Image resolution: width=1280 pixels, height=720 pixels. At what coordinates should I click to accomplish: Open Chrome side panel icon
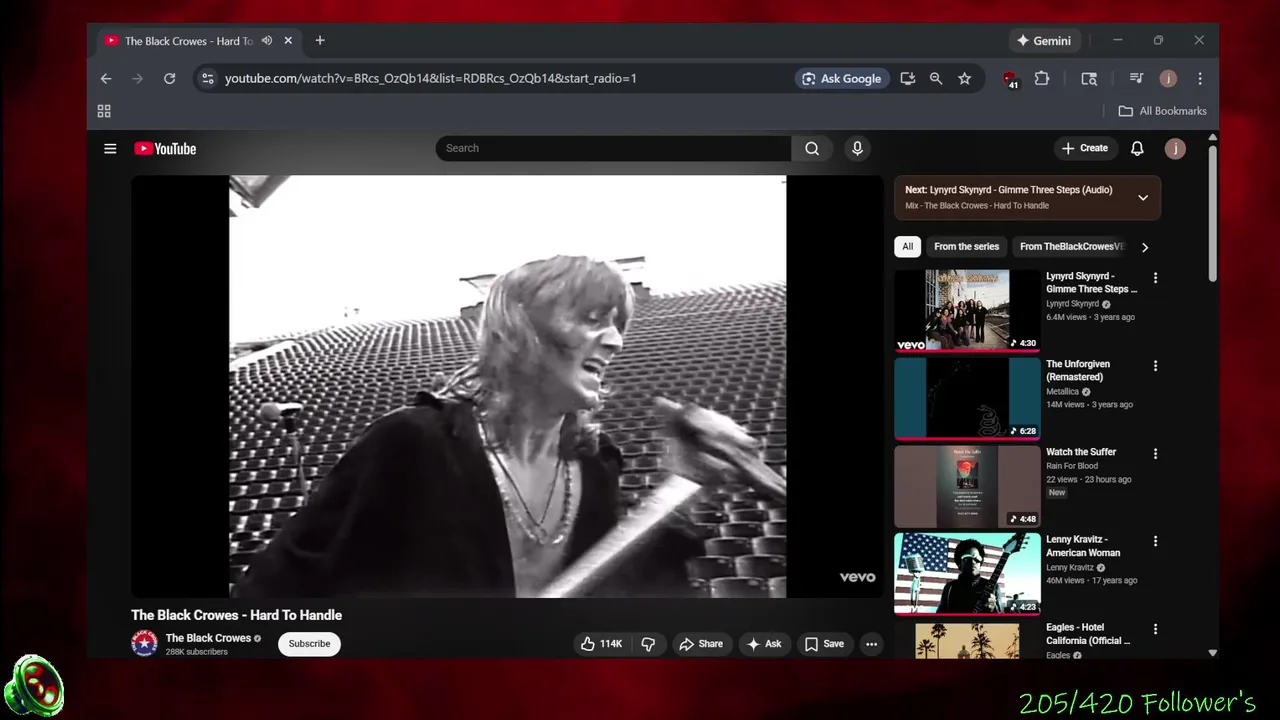1089,78
